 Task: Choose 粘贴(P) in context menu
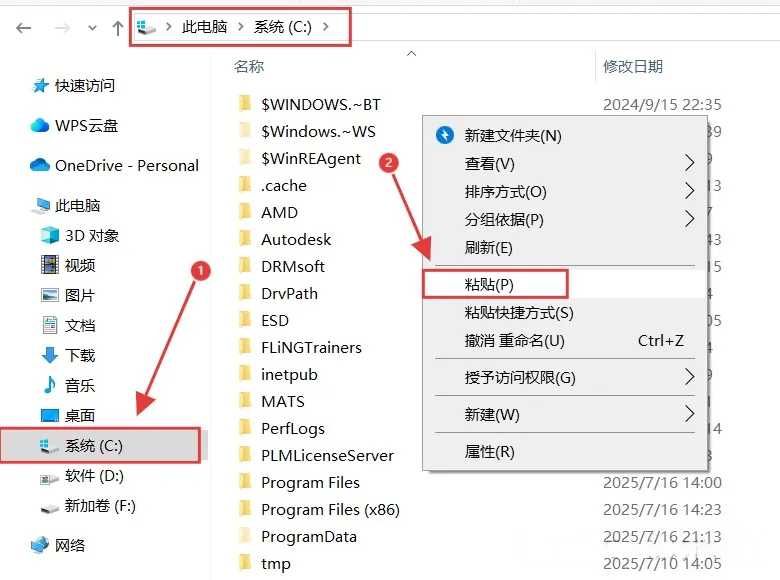pos(565,285)
